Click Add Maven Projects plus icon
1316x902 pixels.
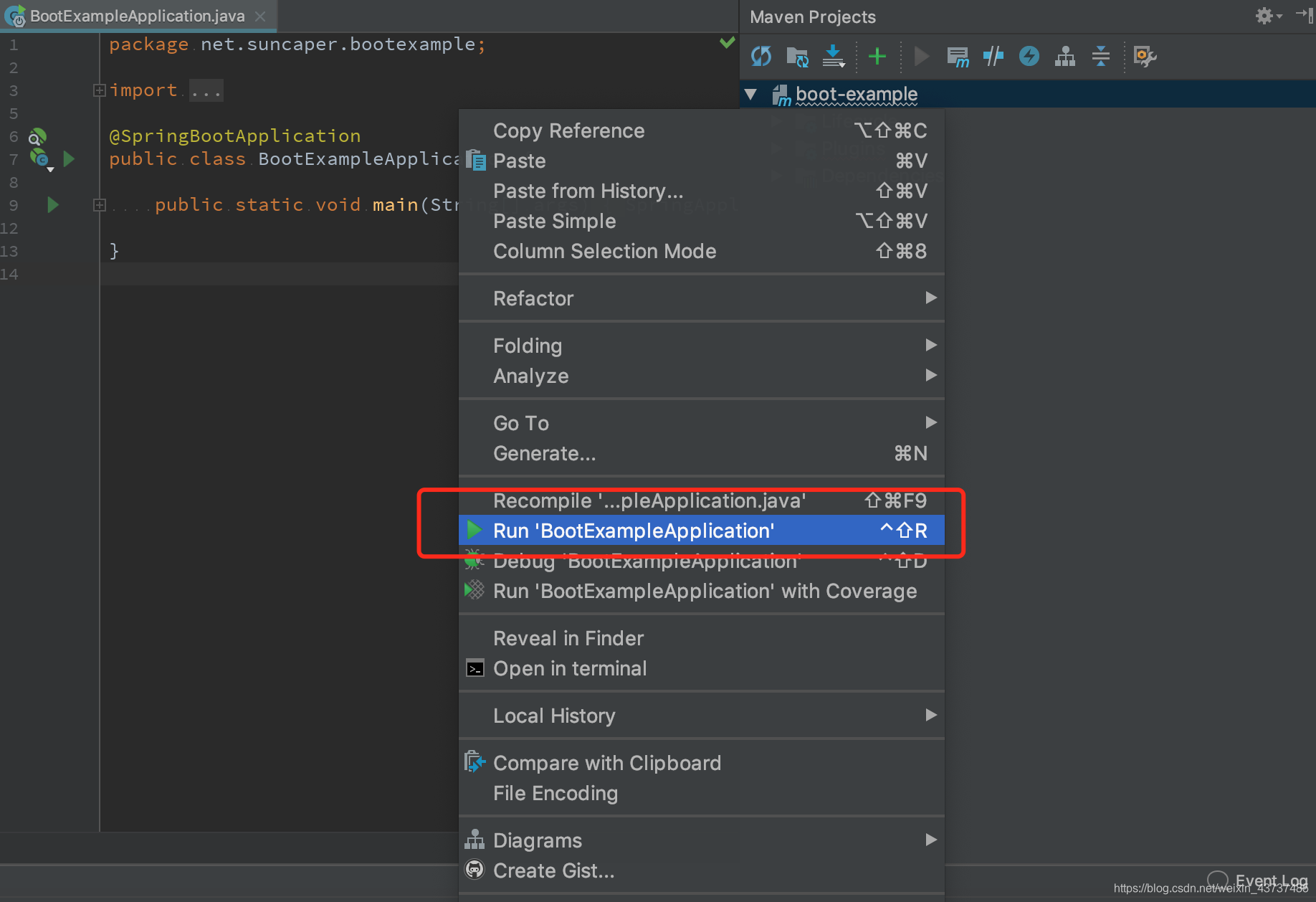[x=877, y=56]
